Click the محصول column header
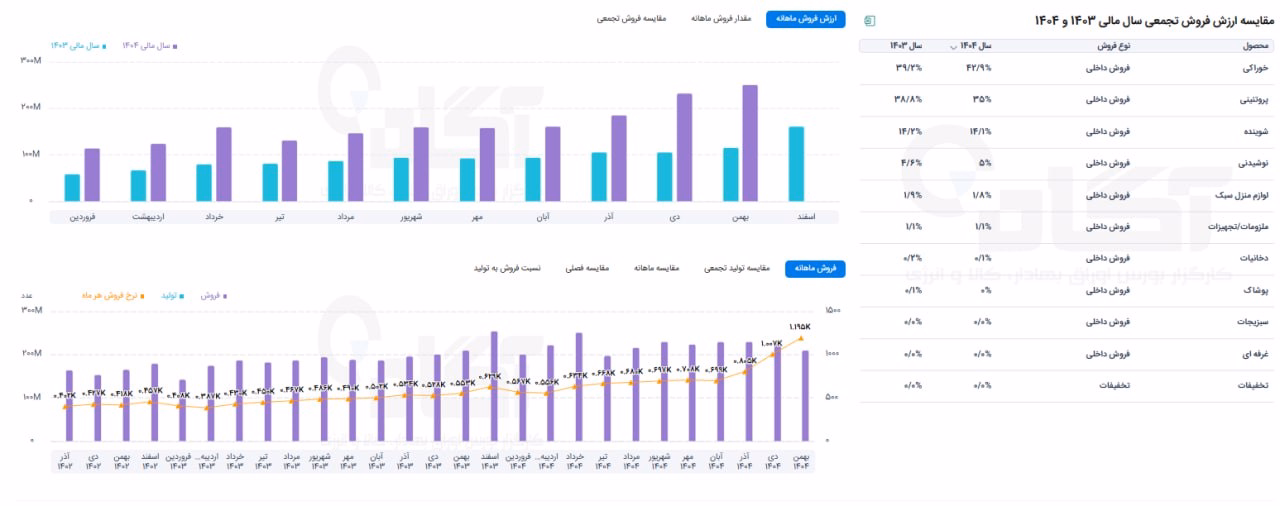Viewport: 1280px width, 506px height. tap(1254, 46)
